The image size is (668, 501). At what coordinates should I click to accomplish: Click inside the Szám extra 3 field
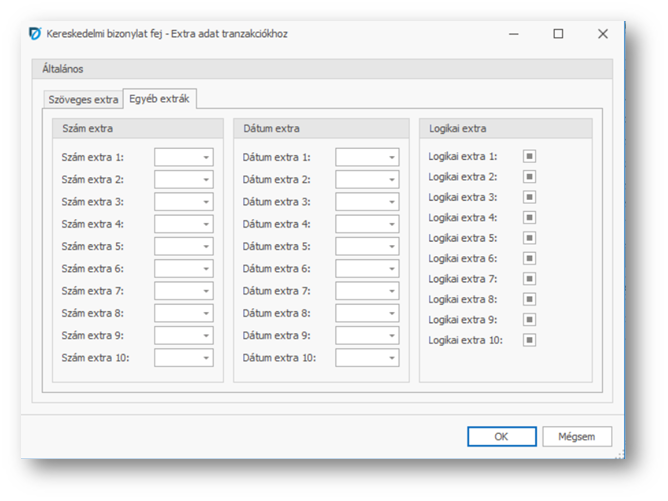[x=176, y=202]
